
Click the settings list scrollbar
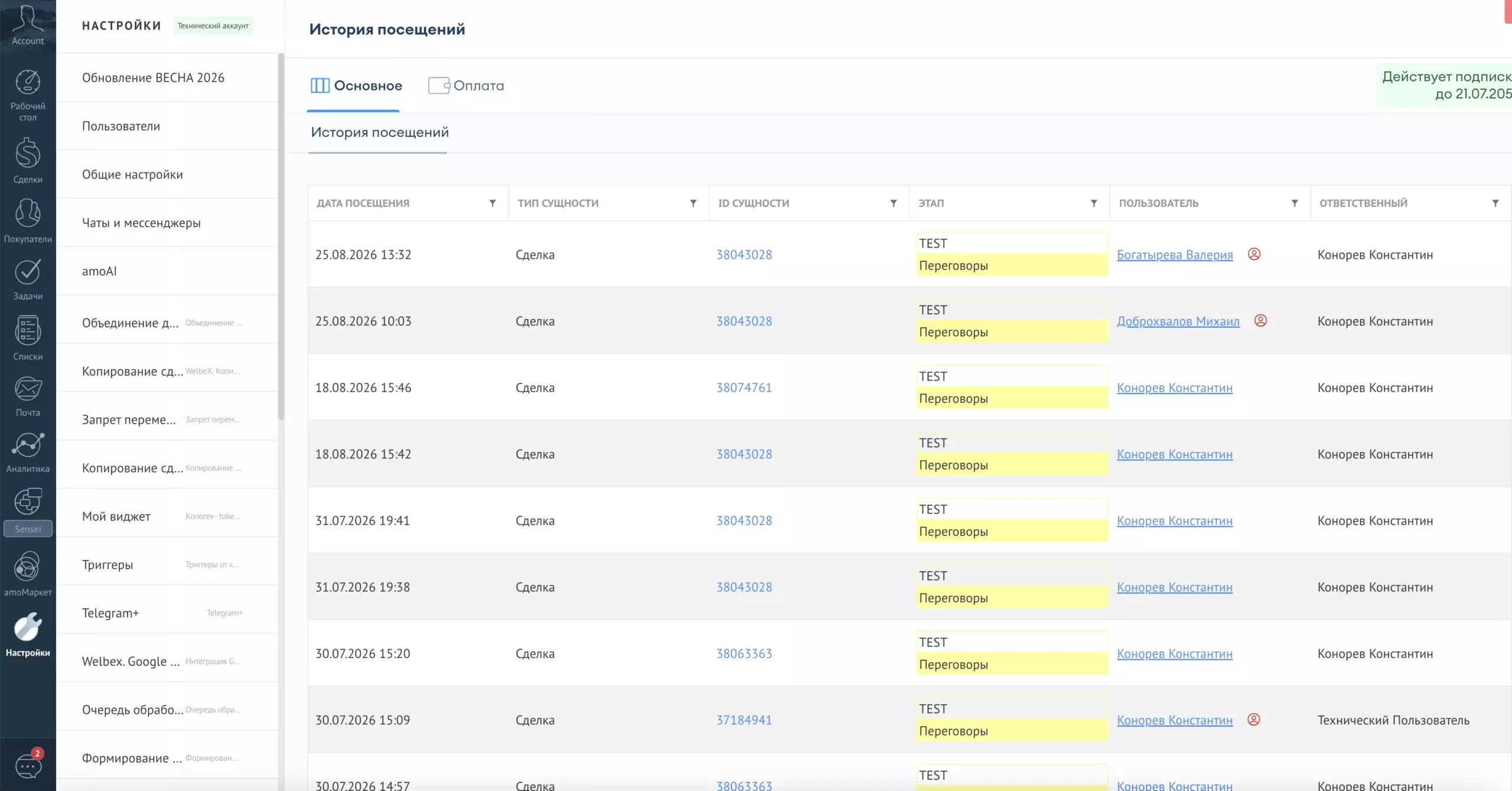[x=281, y=236]
